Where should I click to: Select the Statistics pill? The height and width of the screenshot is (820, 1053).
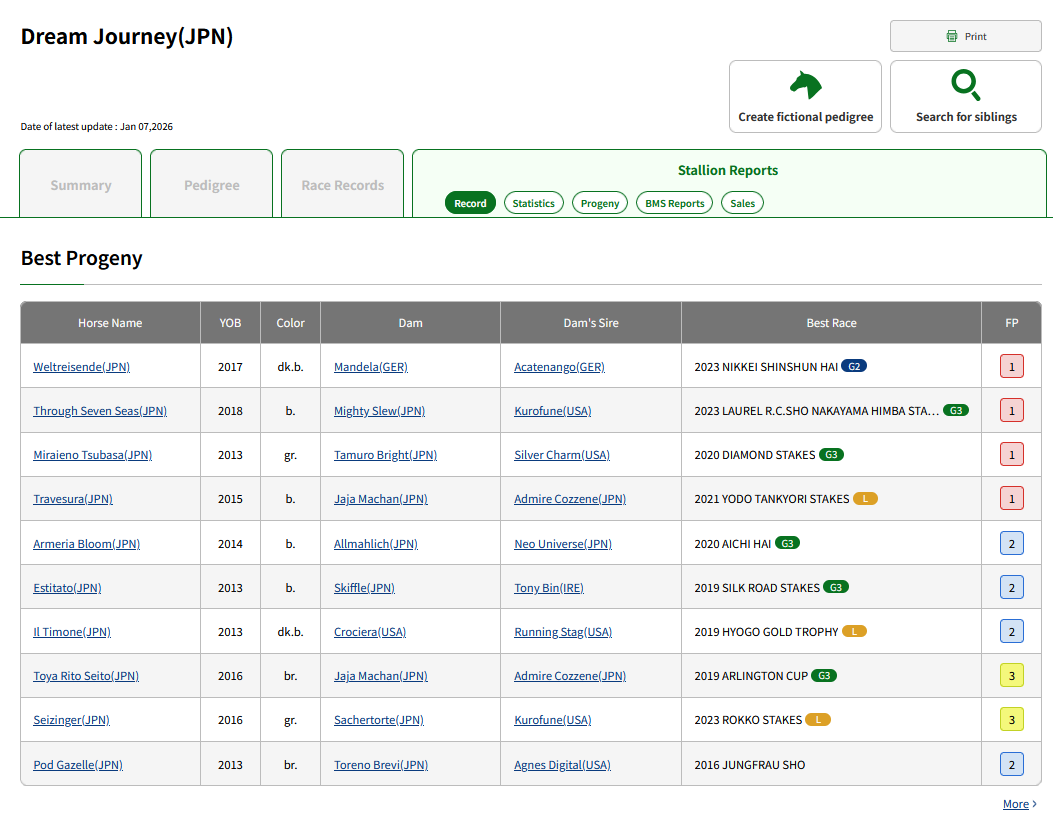click(533, 203)
